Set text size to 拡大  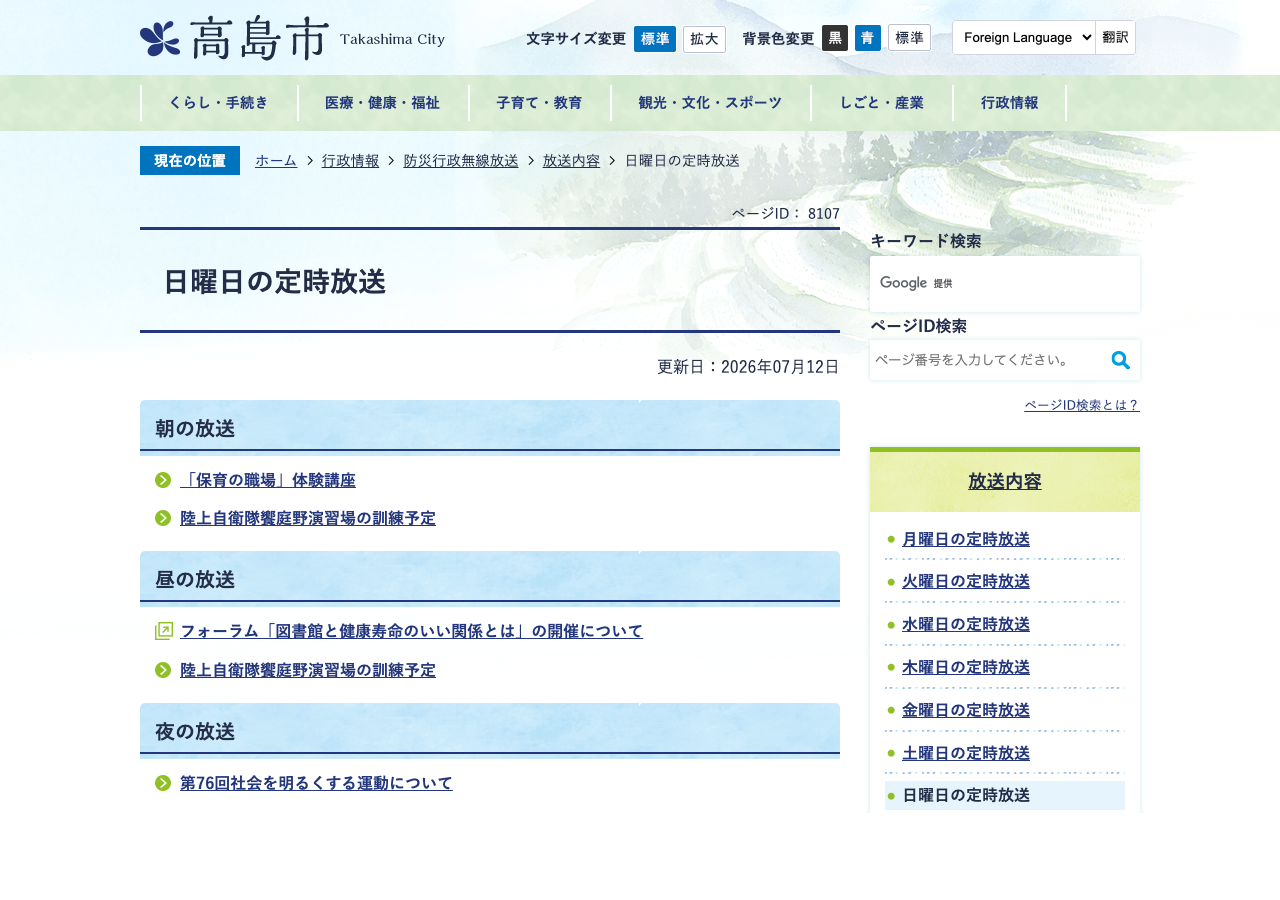(x=704, y=39)
